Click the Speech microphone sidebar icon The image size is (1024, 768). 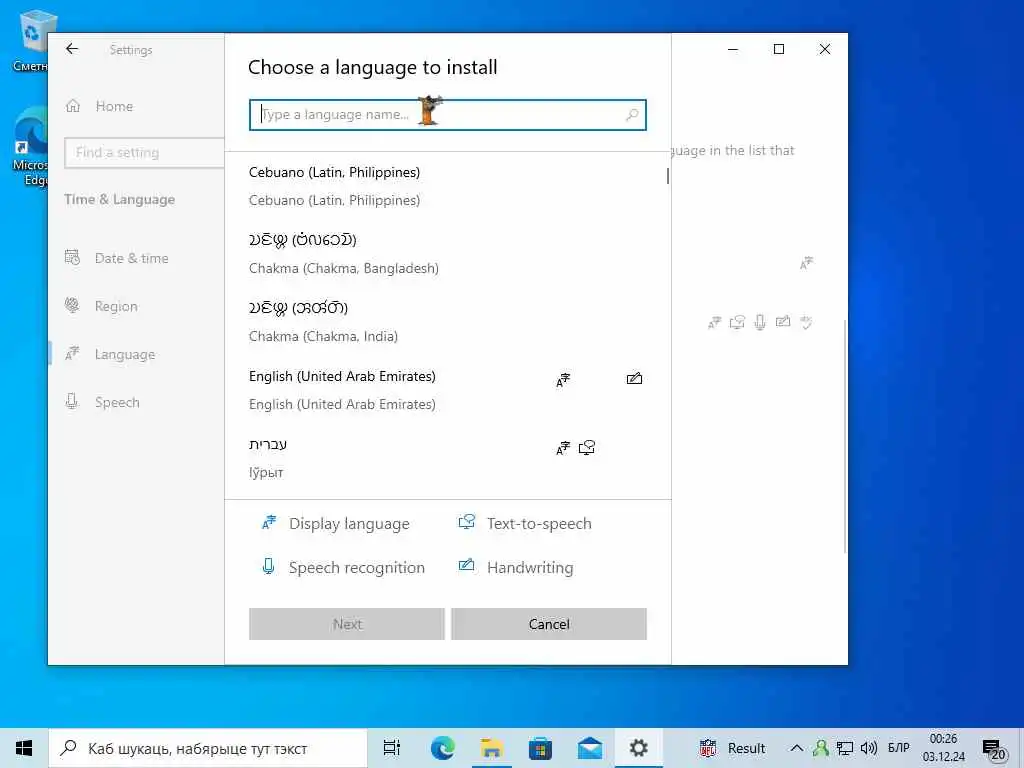pos(72,401)
